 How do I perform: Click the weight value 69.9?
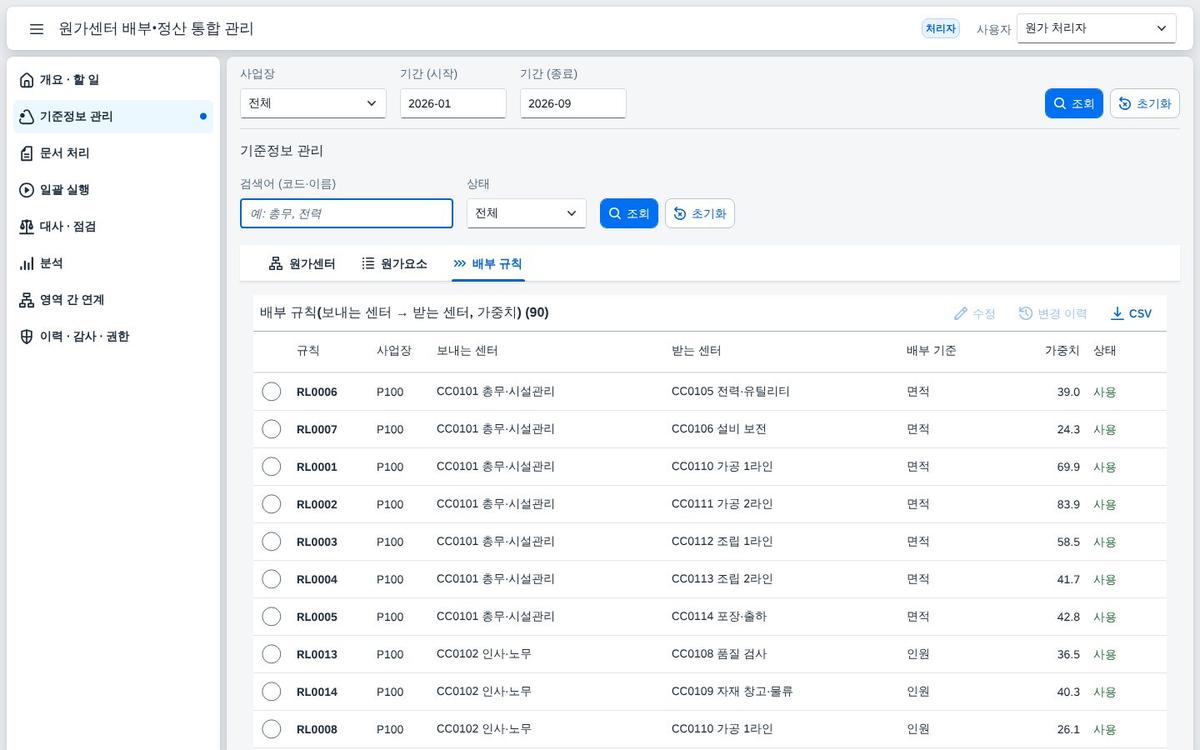coord(1068,467)
